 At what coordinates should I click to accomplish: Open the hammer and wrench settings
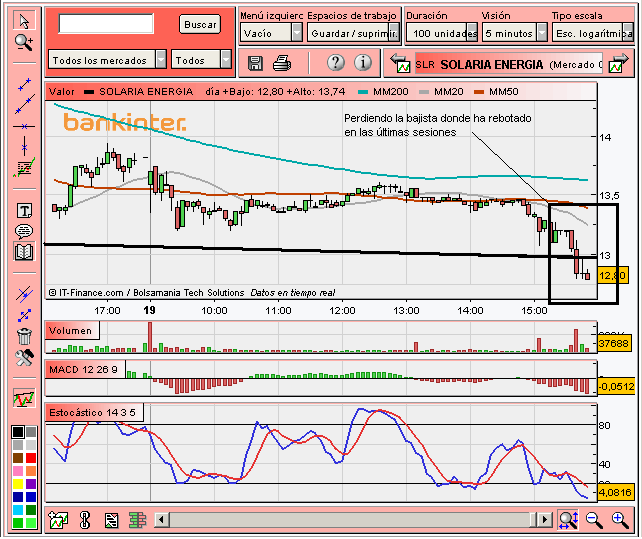click(24, 358)
